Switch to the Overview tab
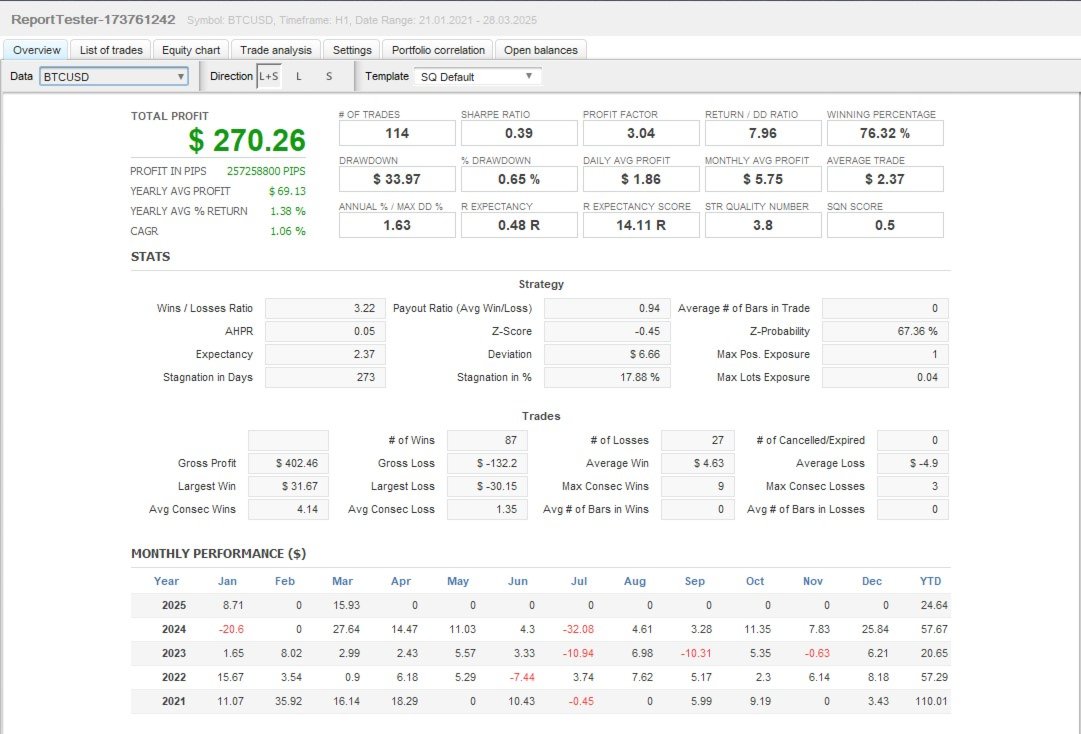The width and height of the screenshot is (1081, 734). [37, 50]
